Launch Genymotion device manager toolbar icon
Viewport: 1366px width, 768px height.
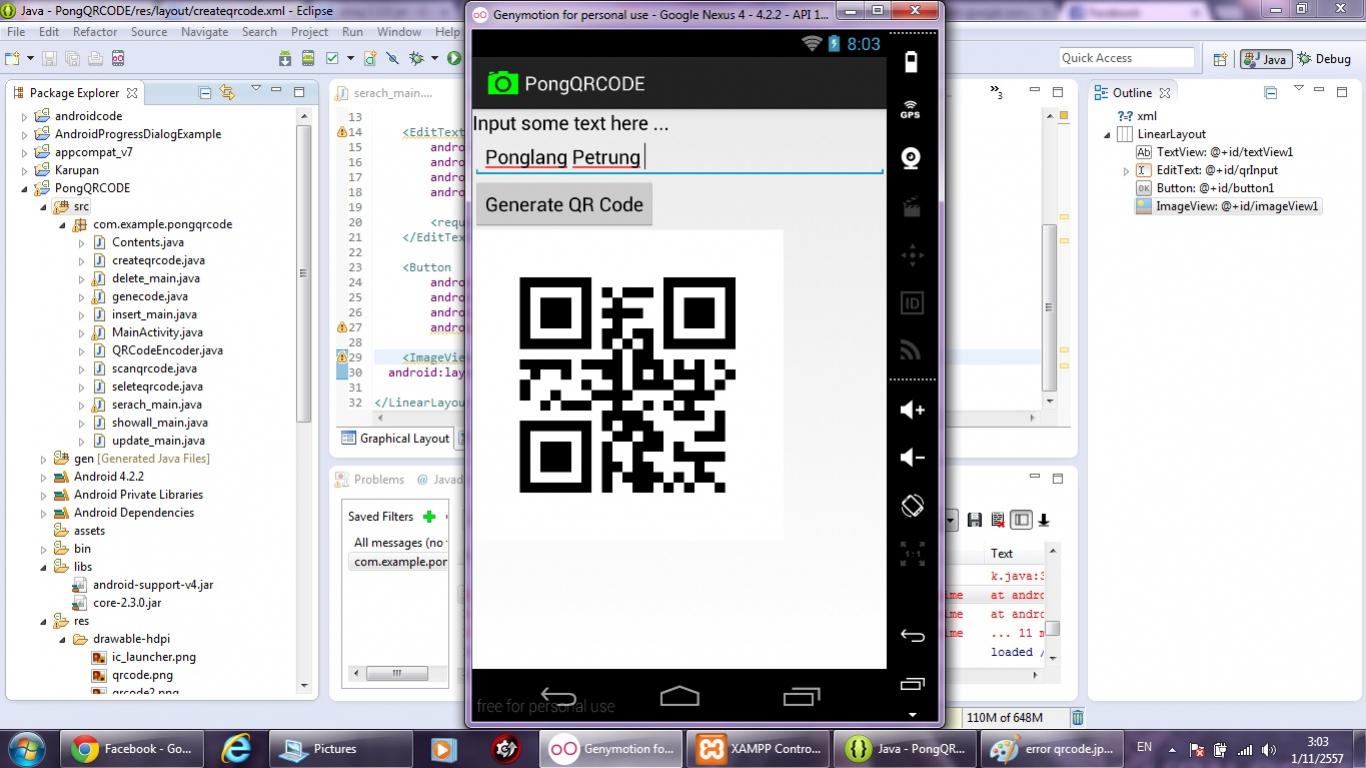[118, 59]
